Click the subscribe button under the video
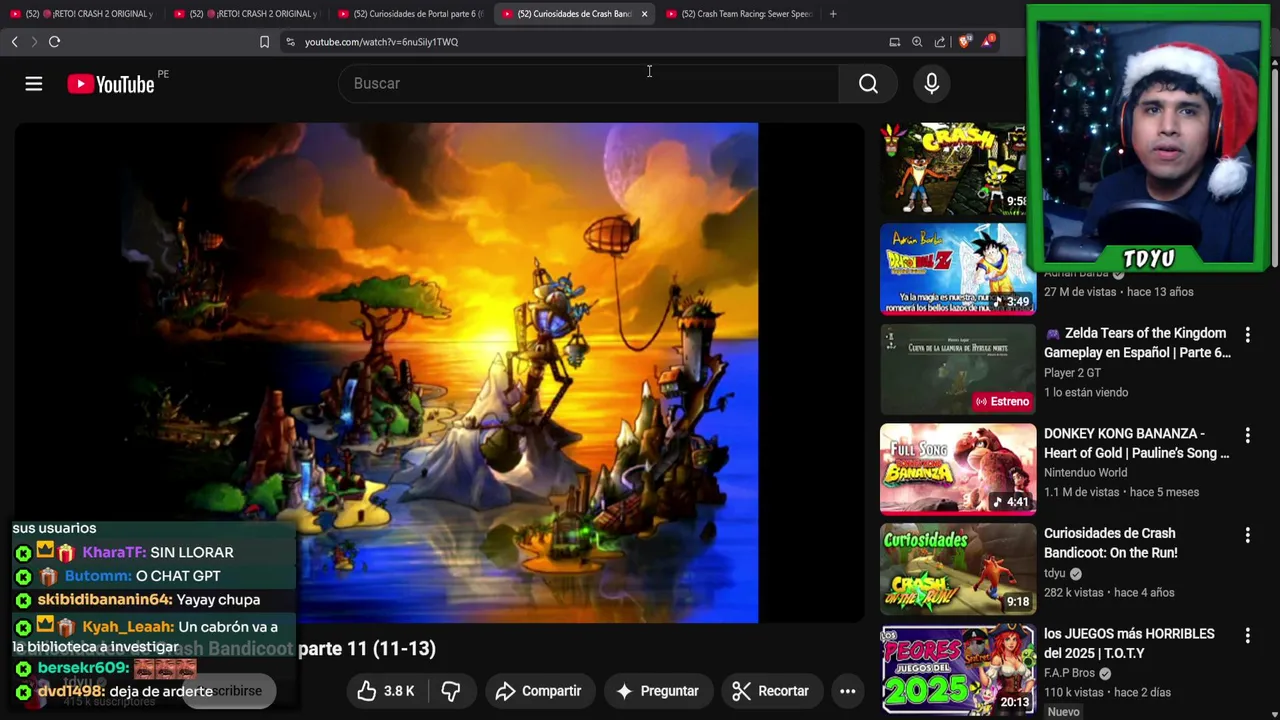Screen dimensions: 1280x720 coord(229,691)
